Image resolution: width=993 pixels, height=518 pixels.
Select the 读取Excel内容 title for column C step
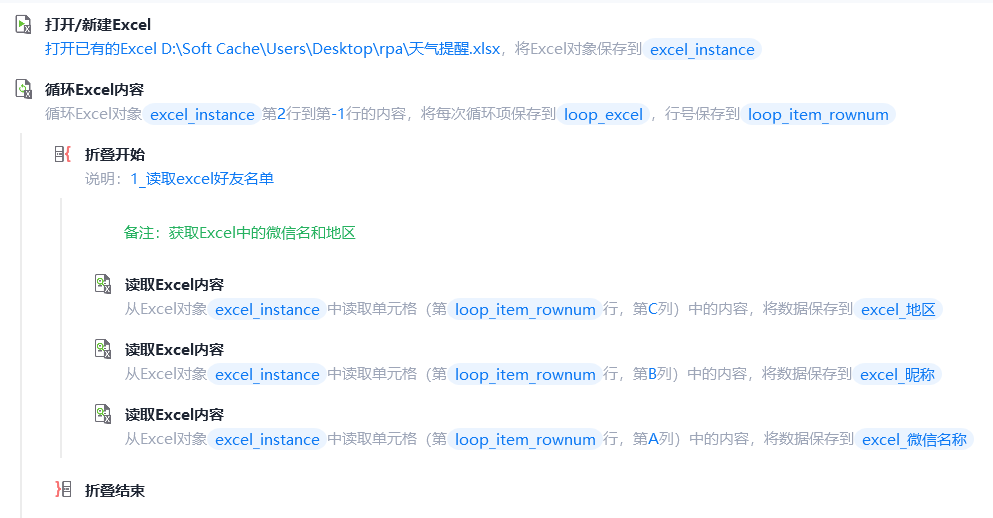point(174,285)
